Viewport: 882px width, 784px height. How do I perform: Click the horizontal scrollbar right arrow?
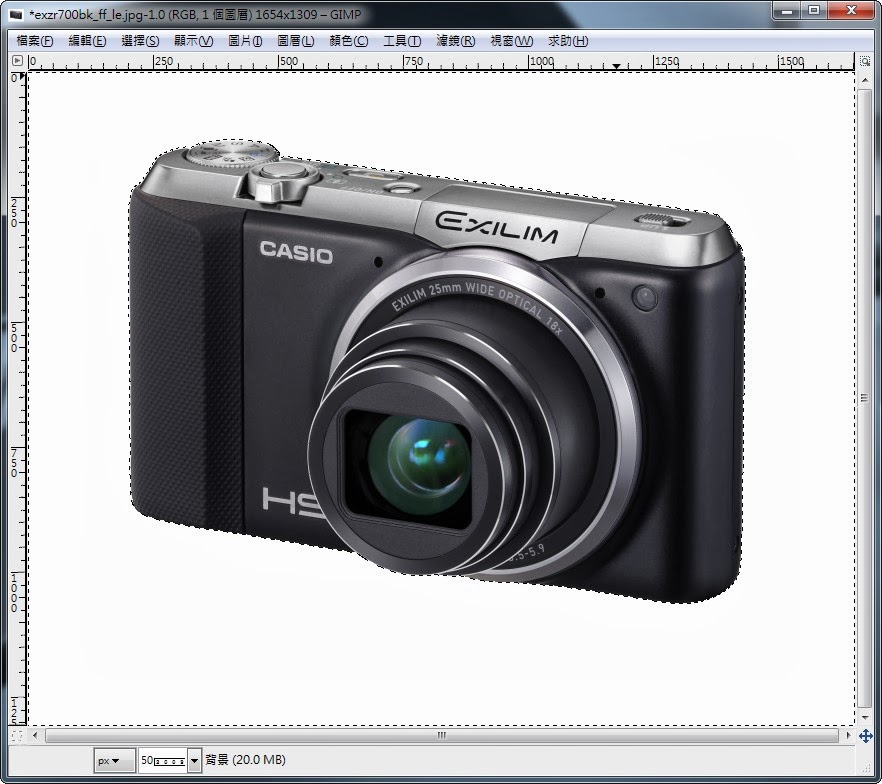(x=848, y=735)
